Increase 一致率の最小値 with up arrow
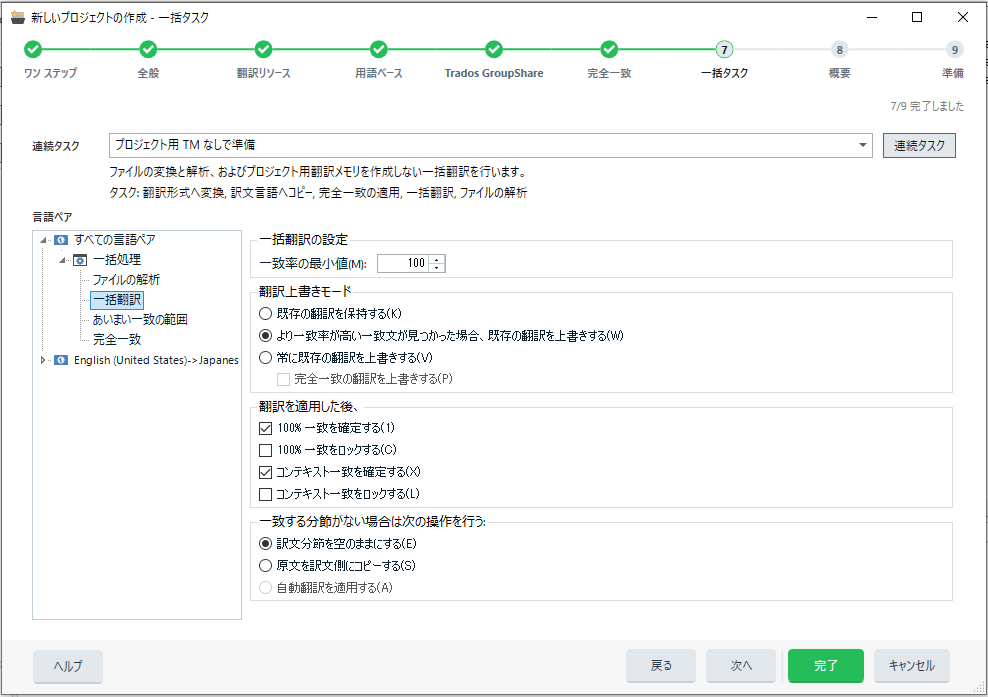The width and height of the screenshot is (988, 697). (437, 259)
